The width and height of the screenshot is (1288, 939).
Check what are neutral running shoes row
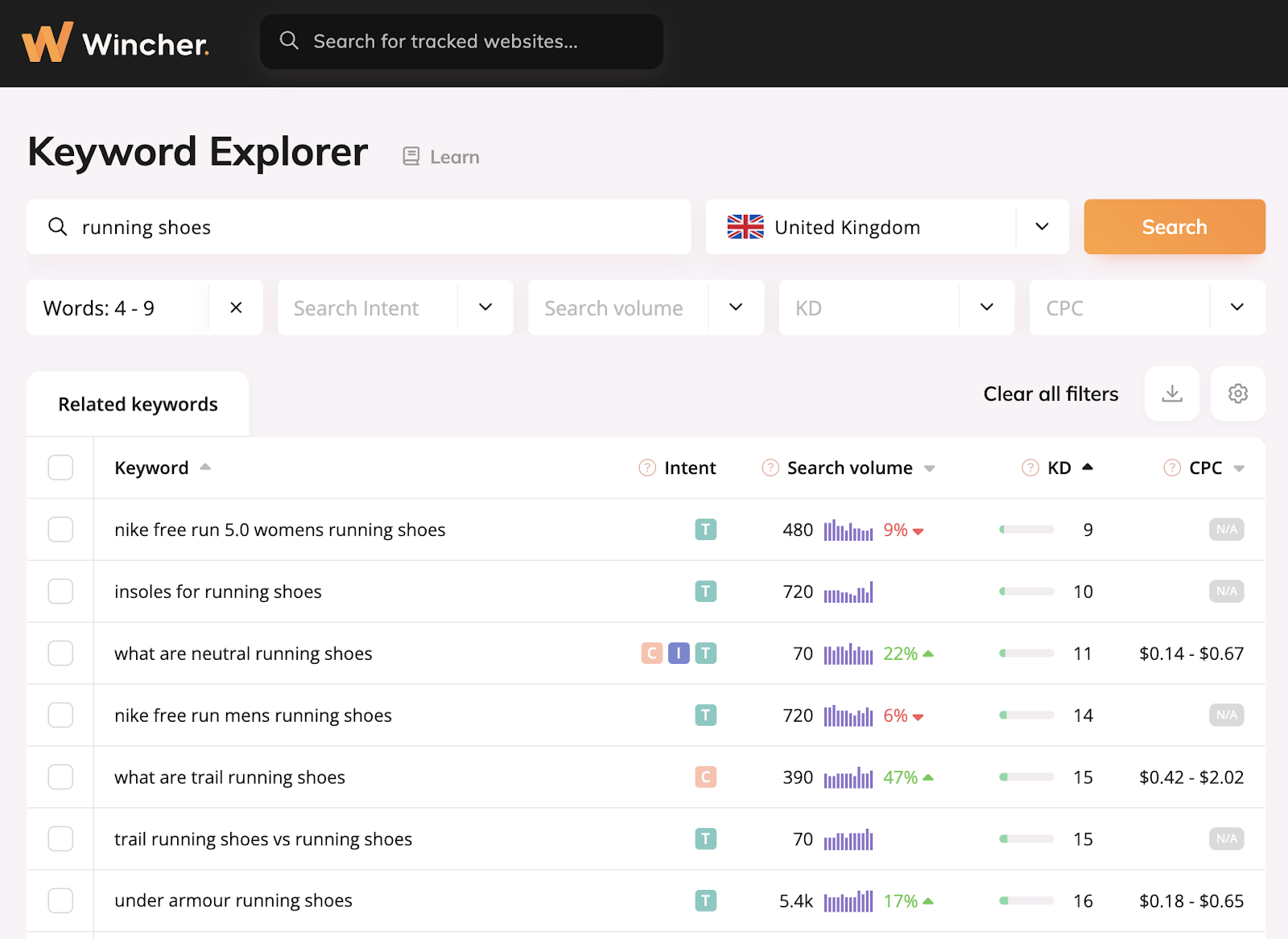tap(60, 653)
